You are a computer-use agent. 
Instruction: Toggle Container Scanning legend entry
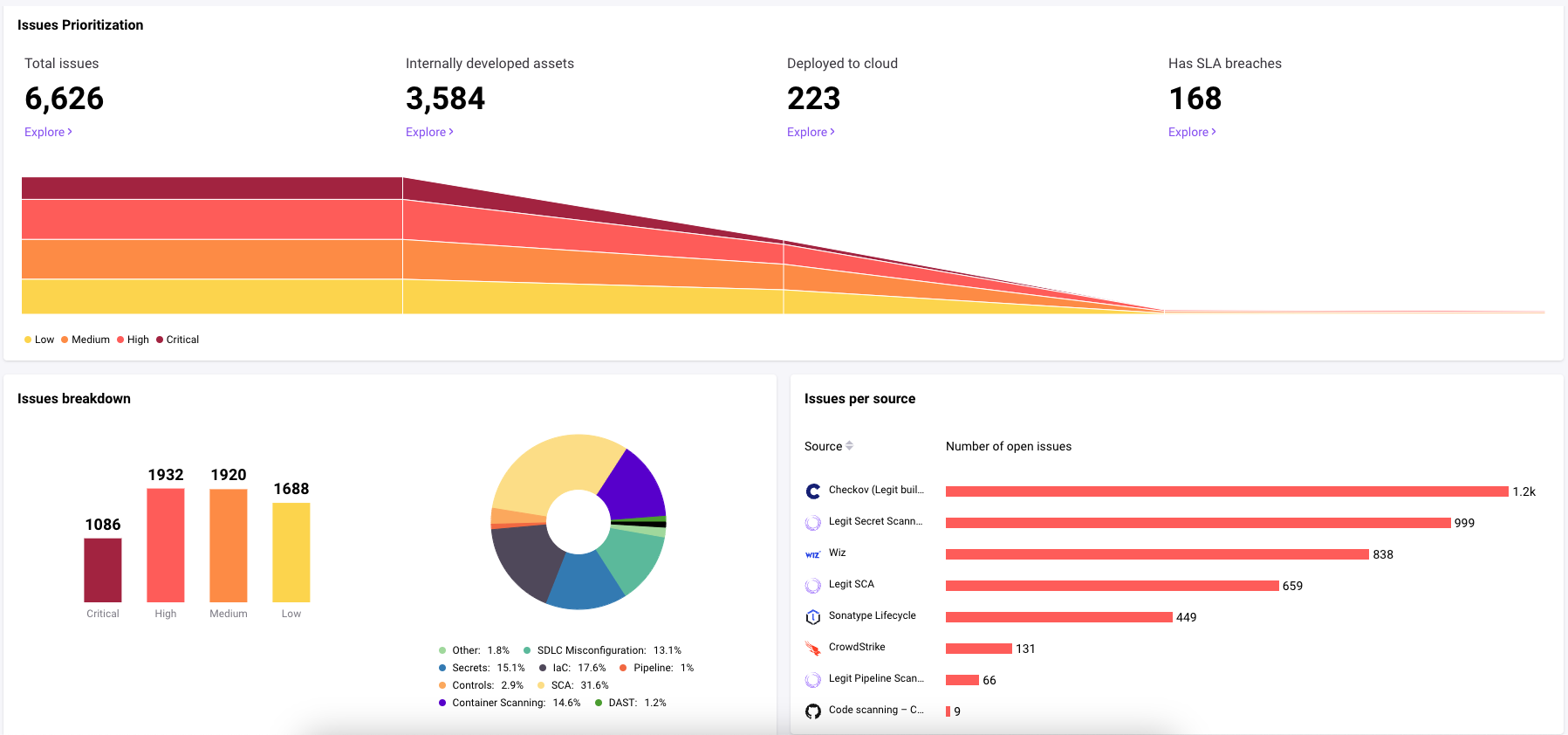[x=510, y=703]
